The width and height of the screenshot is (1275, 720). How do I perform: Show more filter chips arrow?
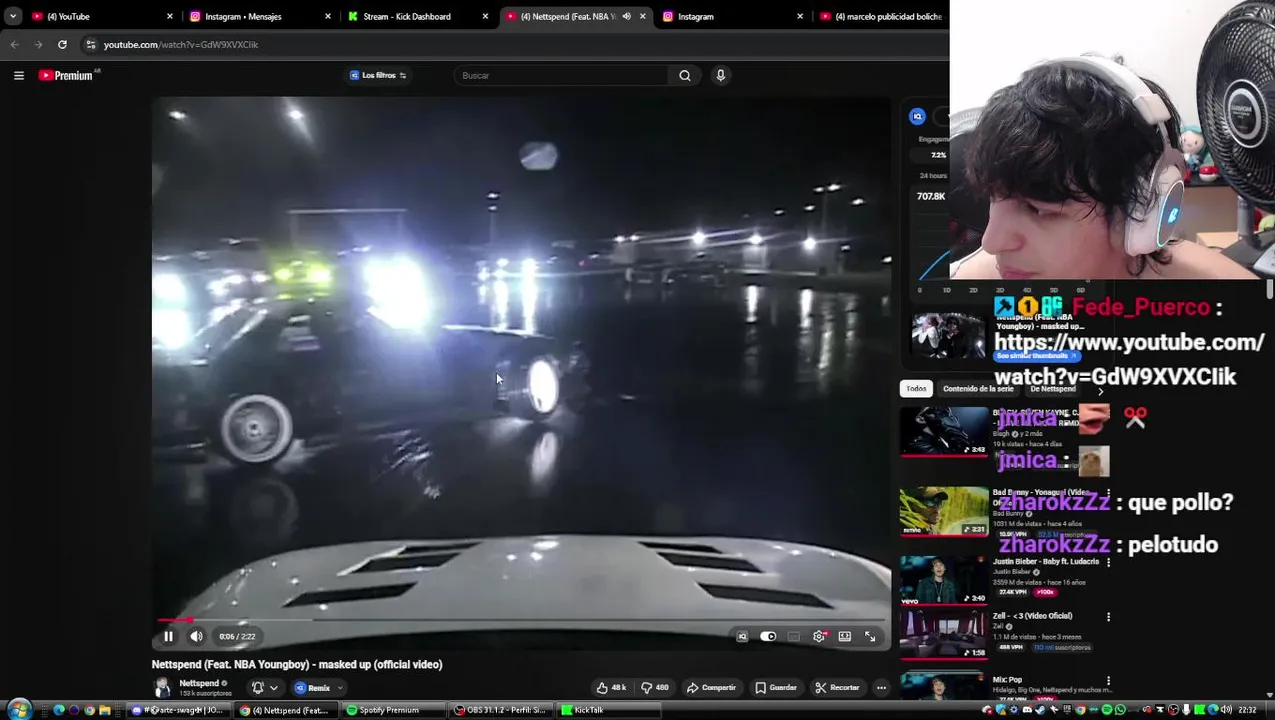pyautogui.click(x=1100, y=391)
